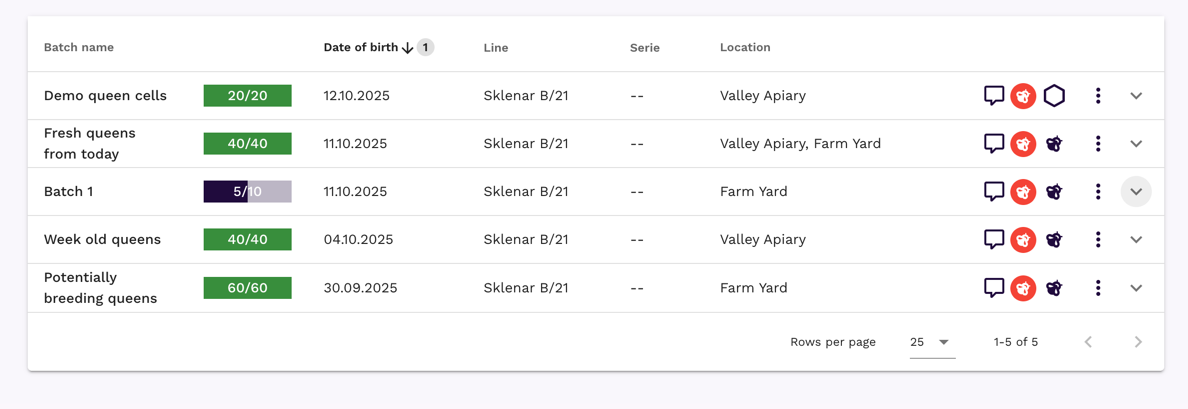Go to the next page of results
Screen dimensions: 1188x409
tap(1138, 342)
